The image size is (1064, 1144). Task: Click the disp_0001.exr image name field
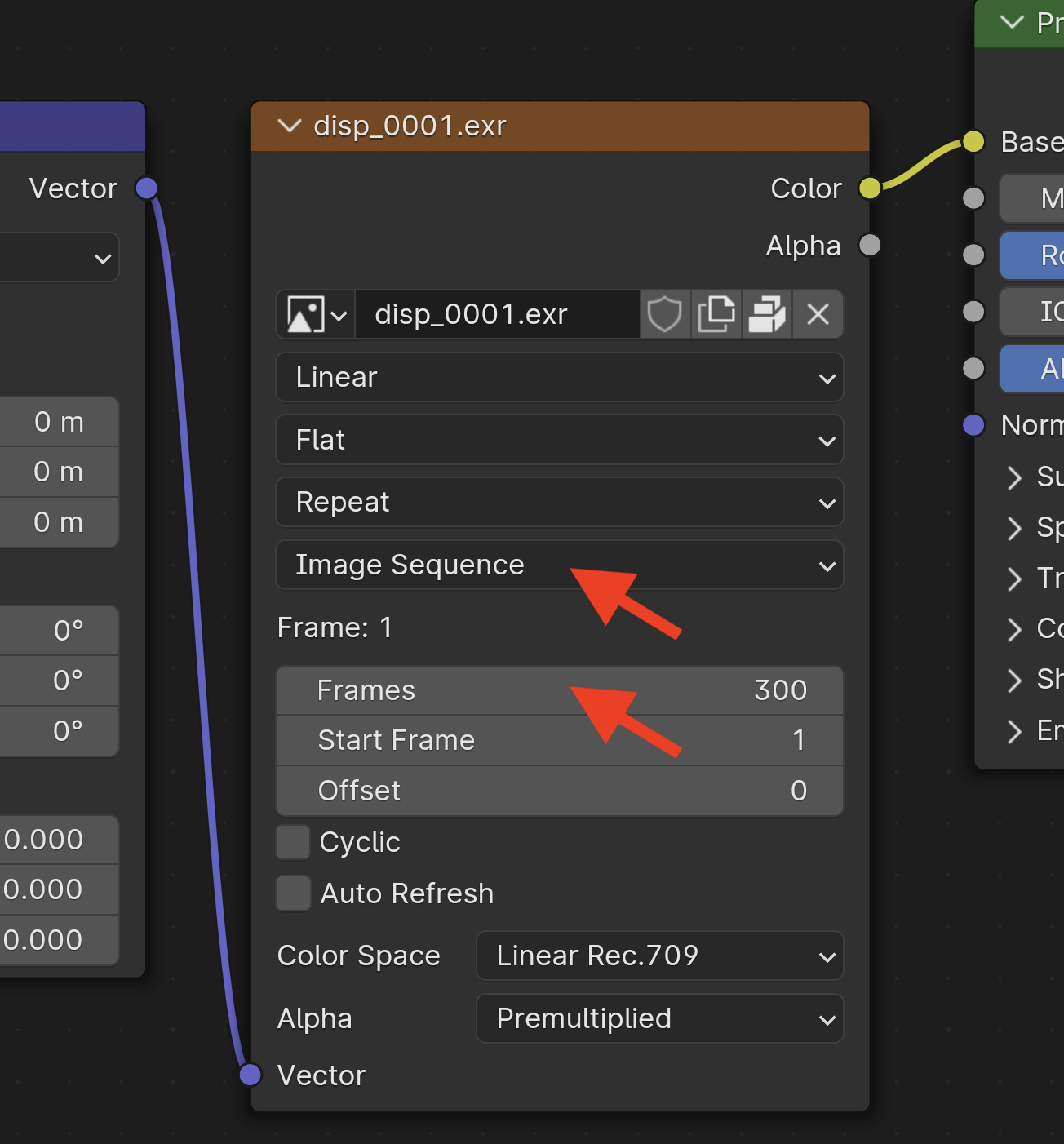pyautogui.click(x=499, y=315)
